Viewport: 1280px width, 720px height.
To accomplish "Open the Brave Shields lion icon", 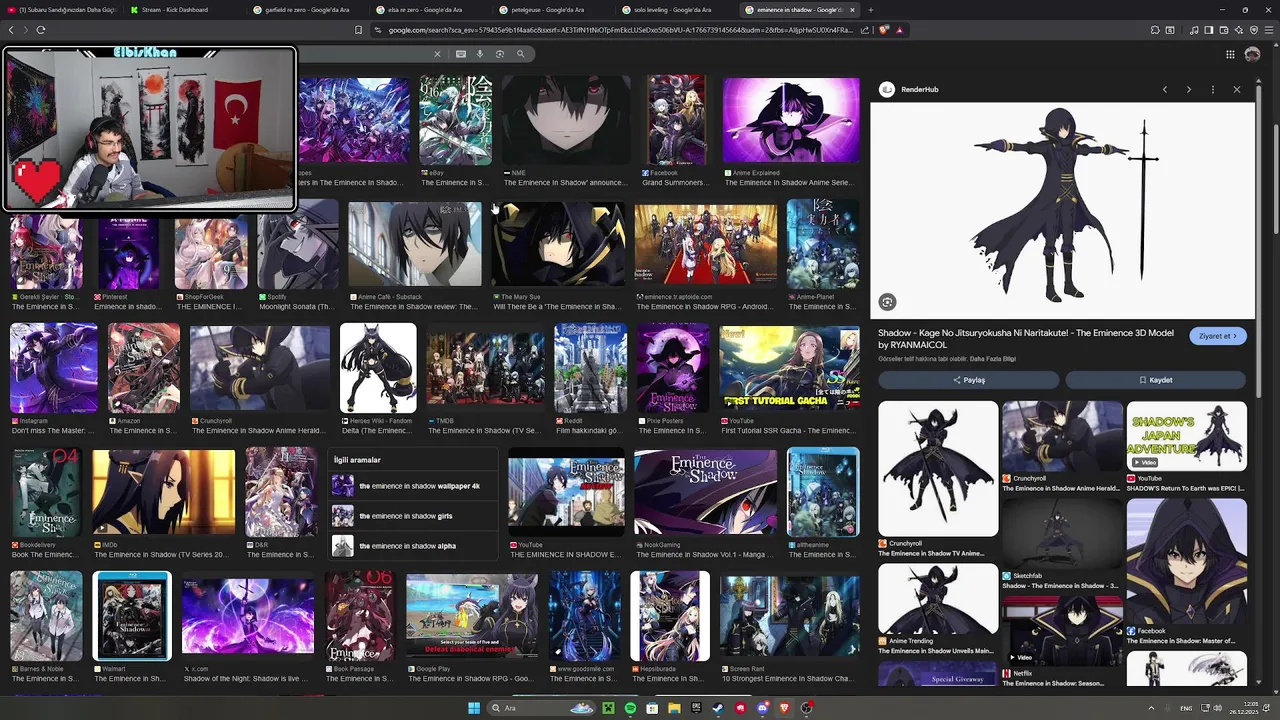I will [x=884, y=30].
